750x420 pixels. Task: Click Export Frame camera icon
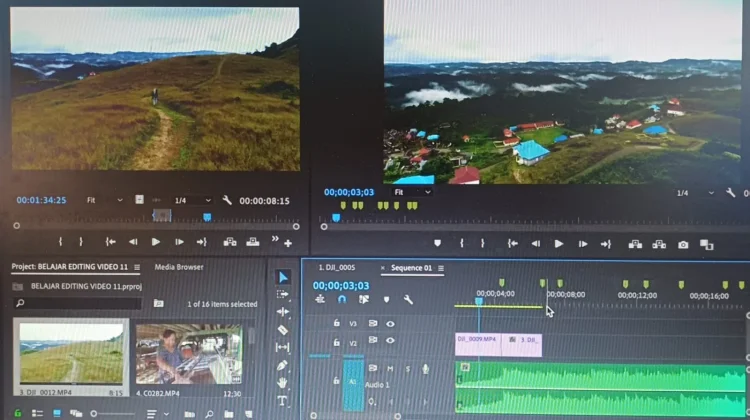[683, 245]
